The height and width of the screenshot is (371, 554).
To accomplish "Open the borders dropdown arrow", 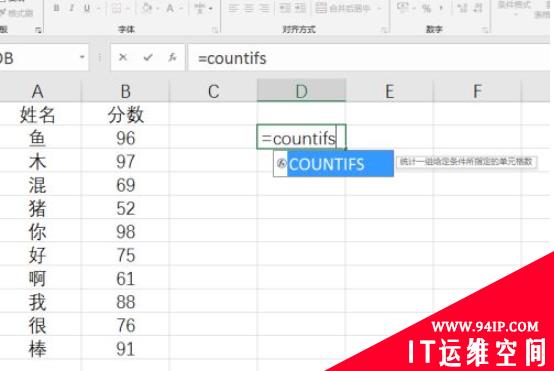I will [128, 8].
